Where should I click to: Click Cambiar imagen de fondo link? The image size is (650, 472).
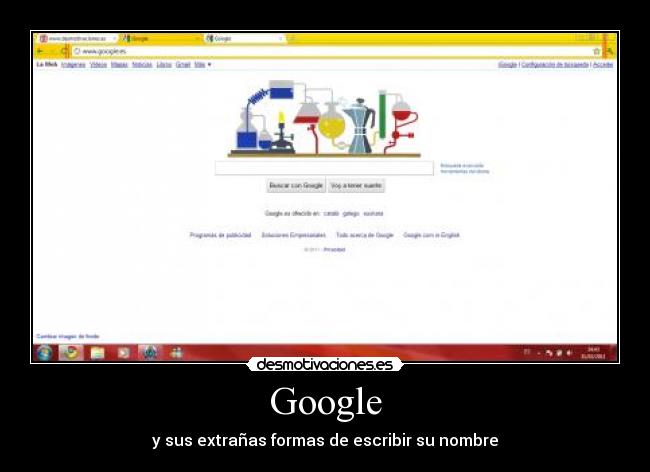[68, 336]
